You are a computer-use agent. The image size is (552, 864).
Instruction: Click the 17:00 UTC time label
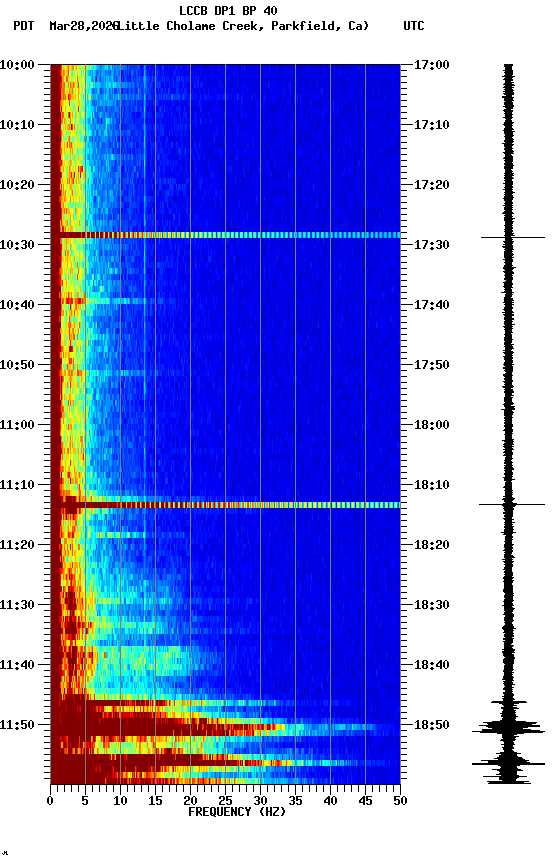tap(432, 65)
